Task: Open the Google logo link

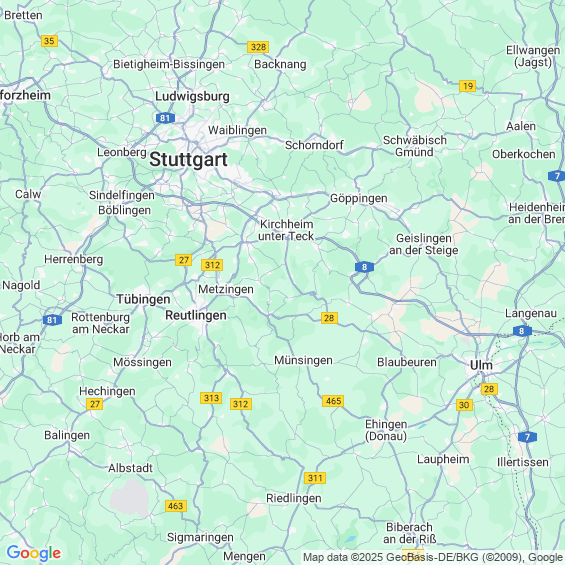Action: [34, 553]
